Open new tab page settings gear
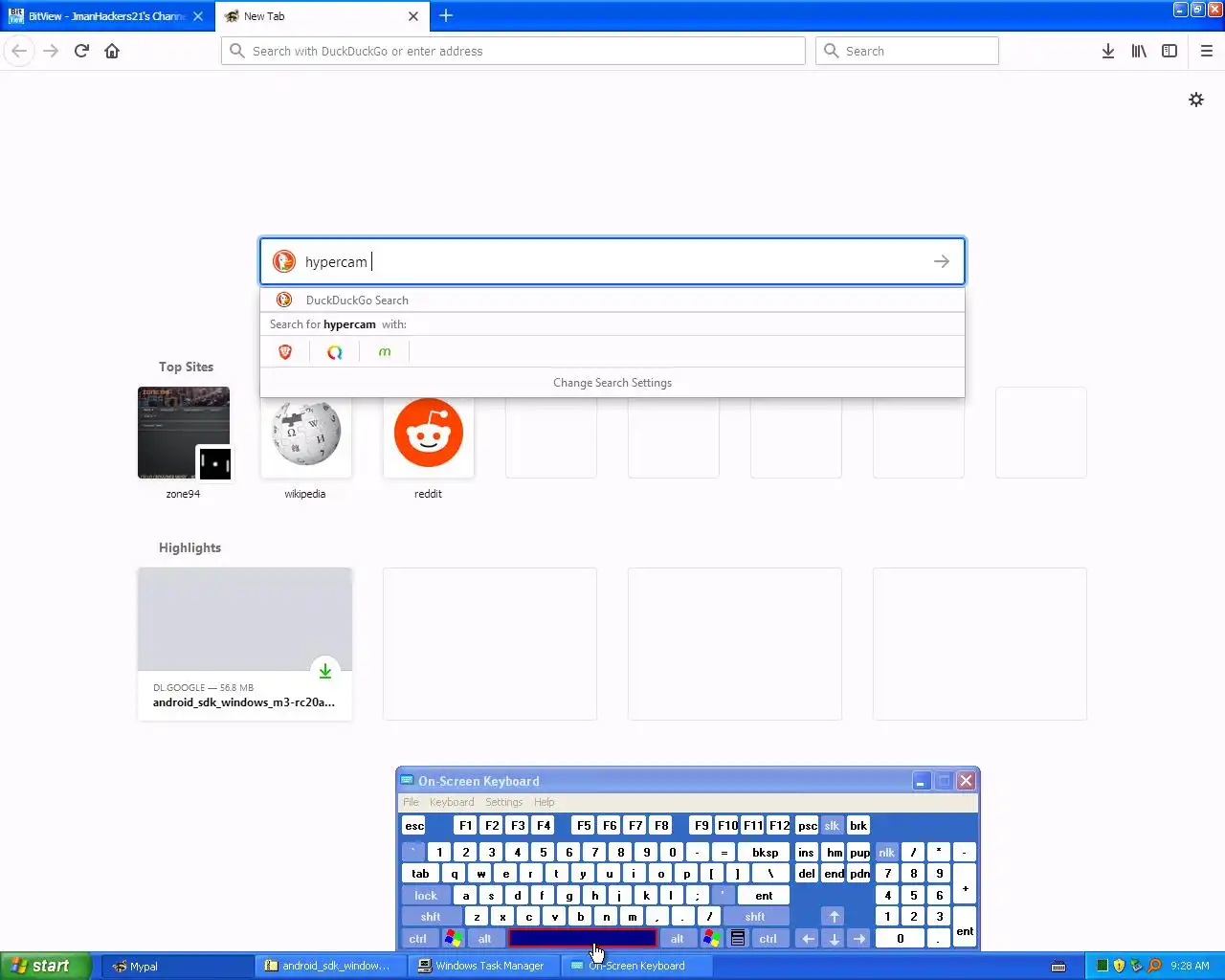The height and width of the screenshot is (980, 1225). 1196,100
